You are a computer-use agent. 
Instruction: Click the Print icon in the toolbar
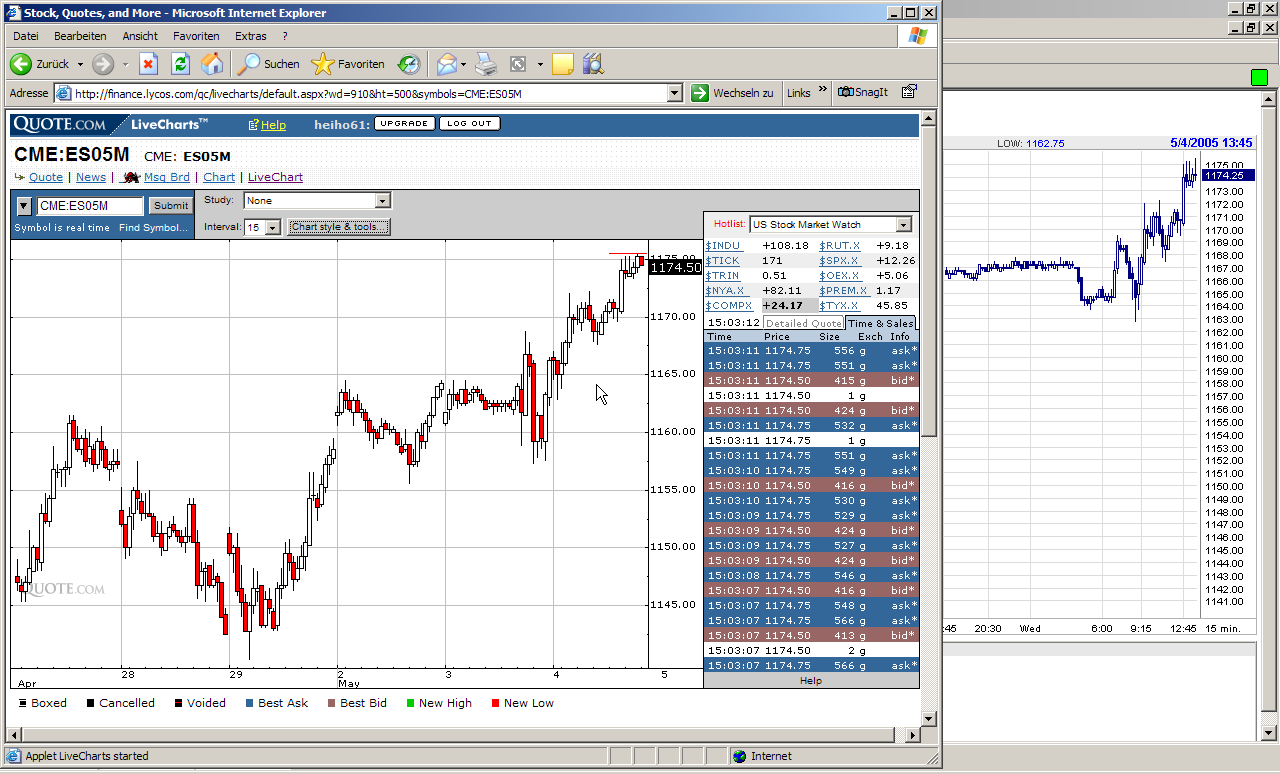tap(486, 64)
